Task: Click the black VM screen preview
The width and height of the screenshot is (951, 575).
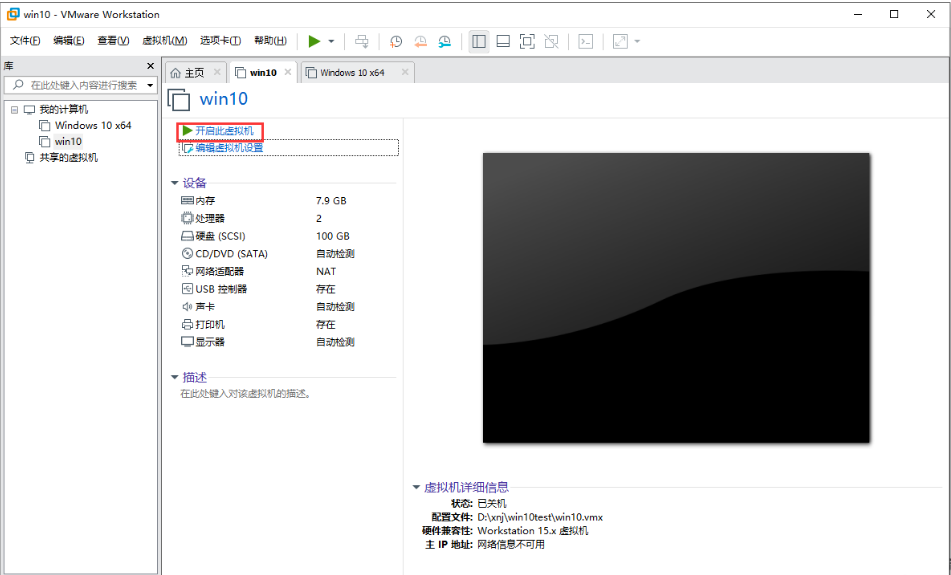Action: point(676,298)
